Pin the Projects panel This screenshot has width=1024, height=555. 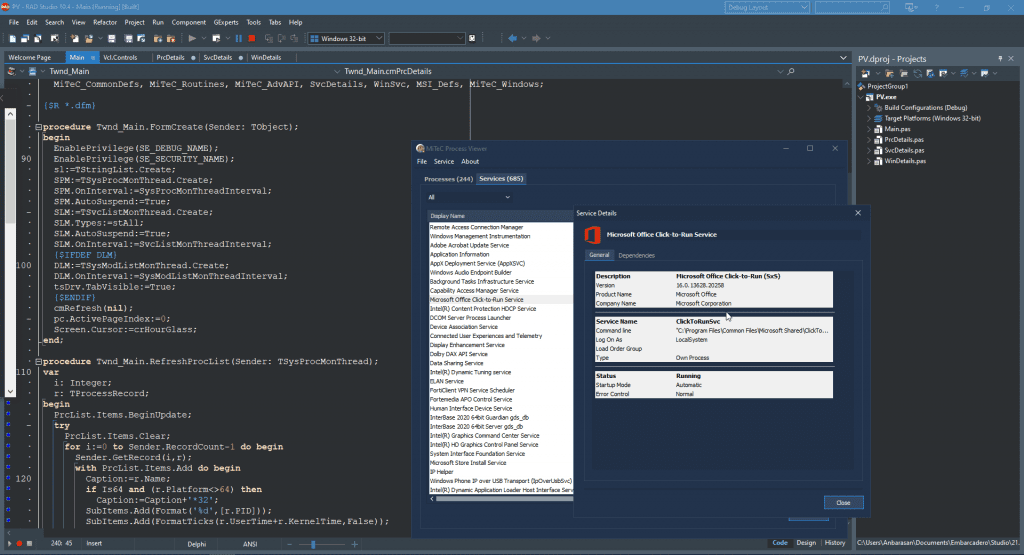tap(1000, 59)
